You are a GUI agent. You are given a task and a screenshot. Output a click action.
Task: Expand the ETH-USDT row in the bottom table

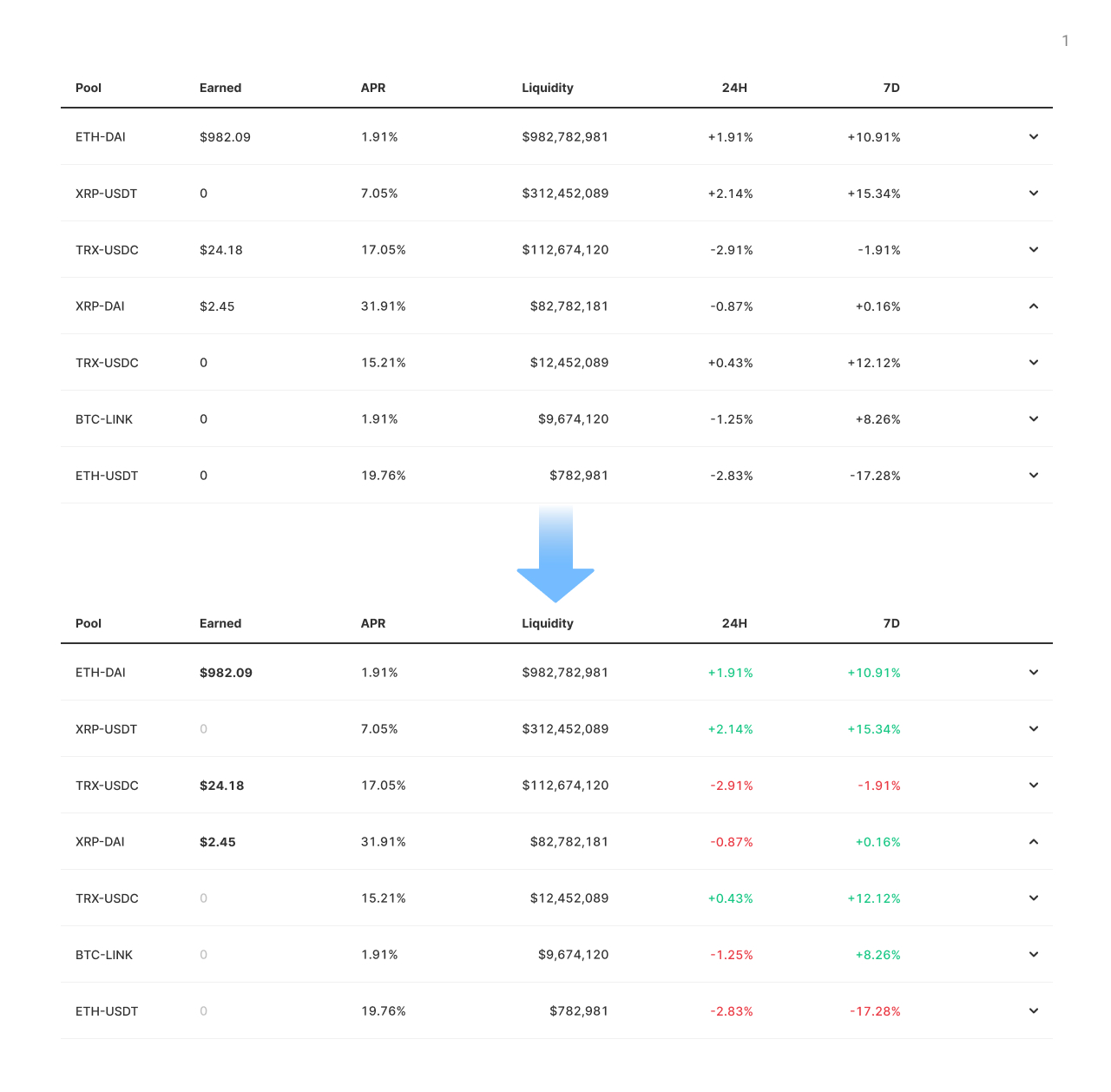(x=1033, y=1011)
